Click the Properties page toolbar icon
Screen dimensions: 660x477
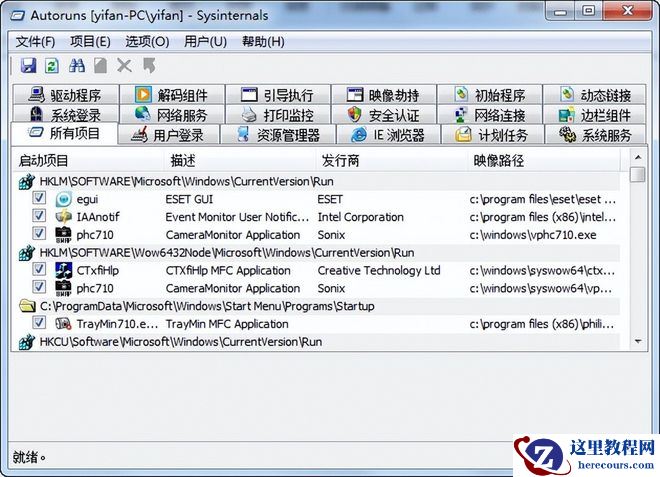[x=100, y=66]
